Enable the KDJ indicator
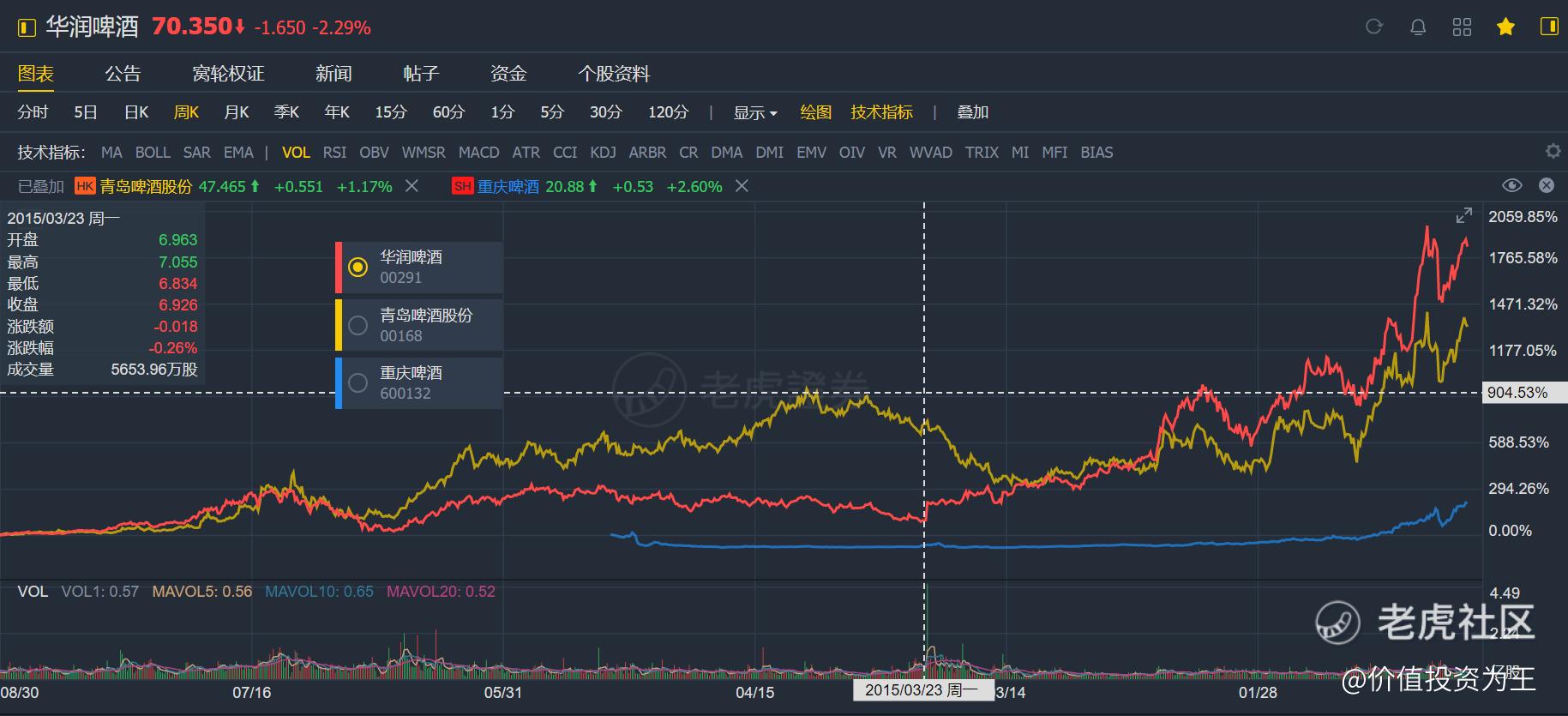The image size is (1568, 716). (x=603, y=152)
